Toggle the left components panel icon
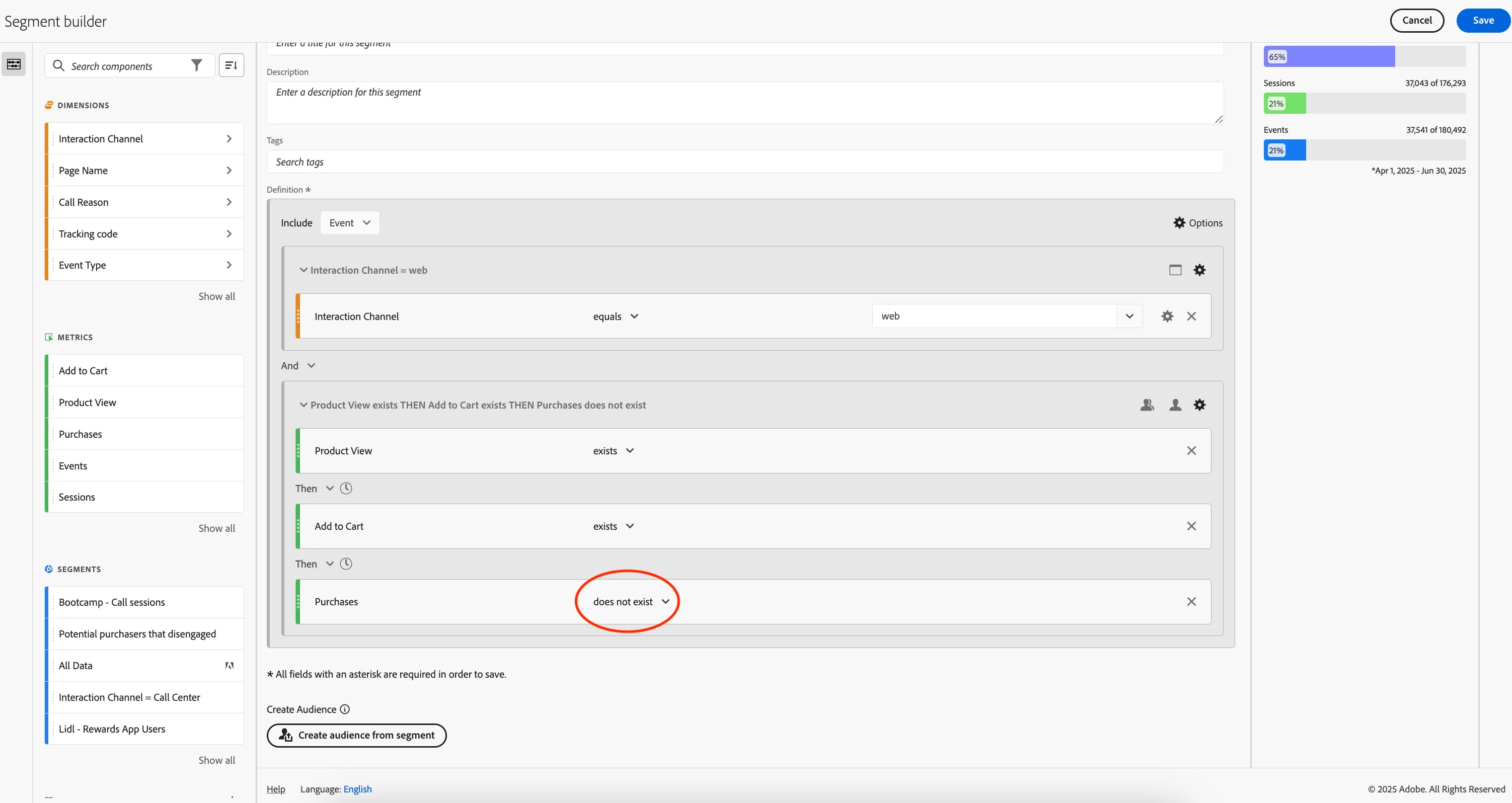The height and width of the screenshot is (803, 1512). [14, 64]
